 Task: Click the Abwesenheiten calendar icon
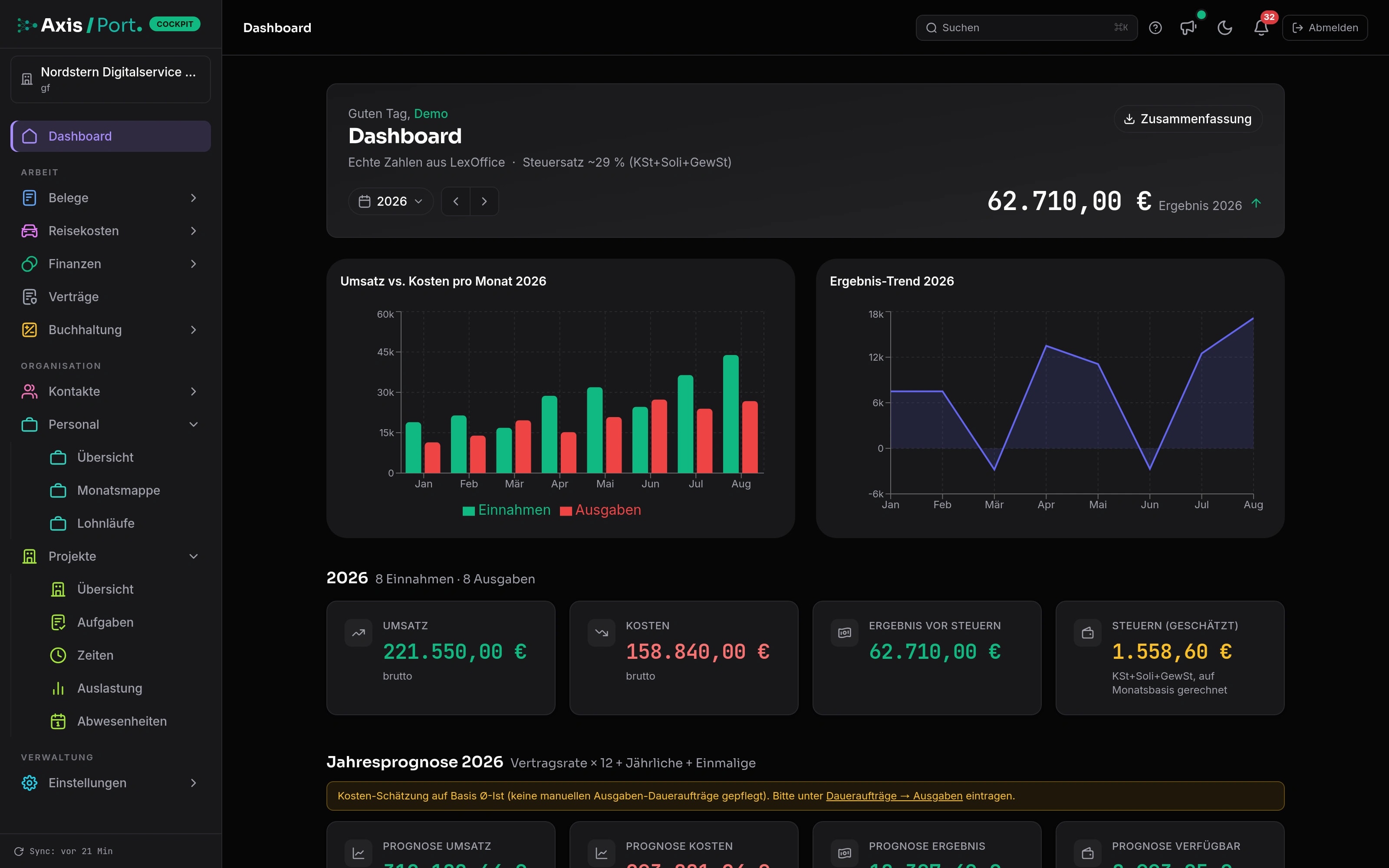(x=58, y=722)
